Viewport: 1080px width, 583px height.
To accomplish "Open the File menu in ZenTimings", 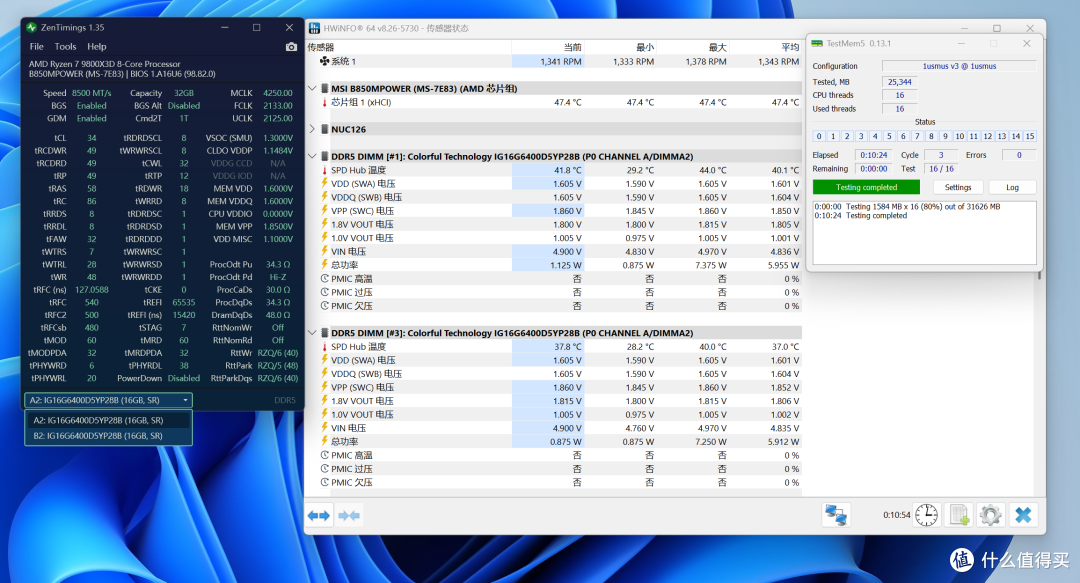I will click(37, 47).
